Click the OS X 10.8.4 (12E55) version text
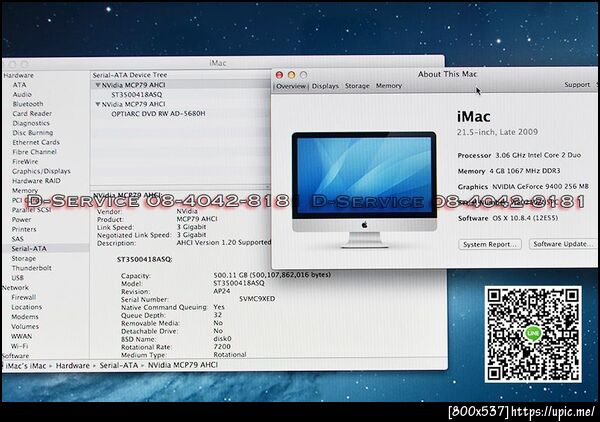600x422 pixels. [x=525, y=218]
